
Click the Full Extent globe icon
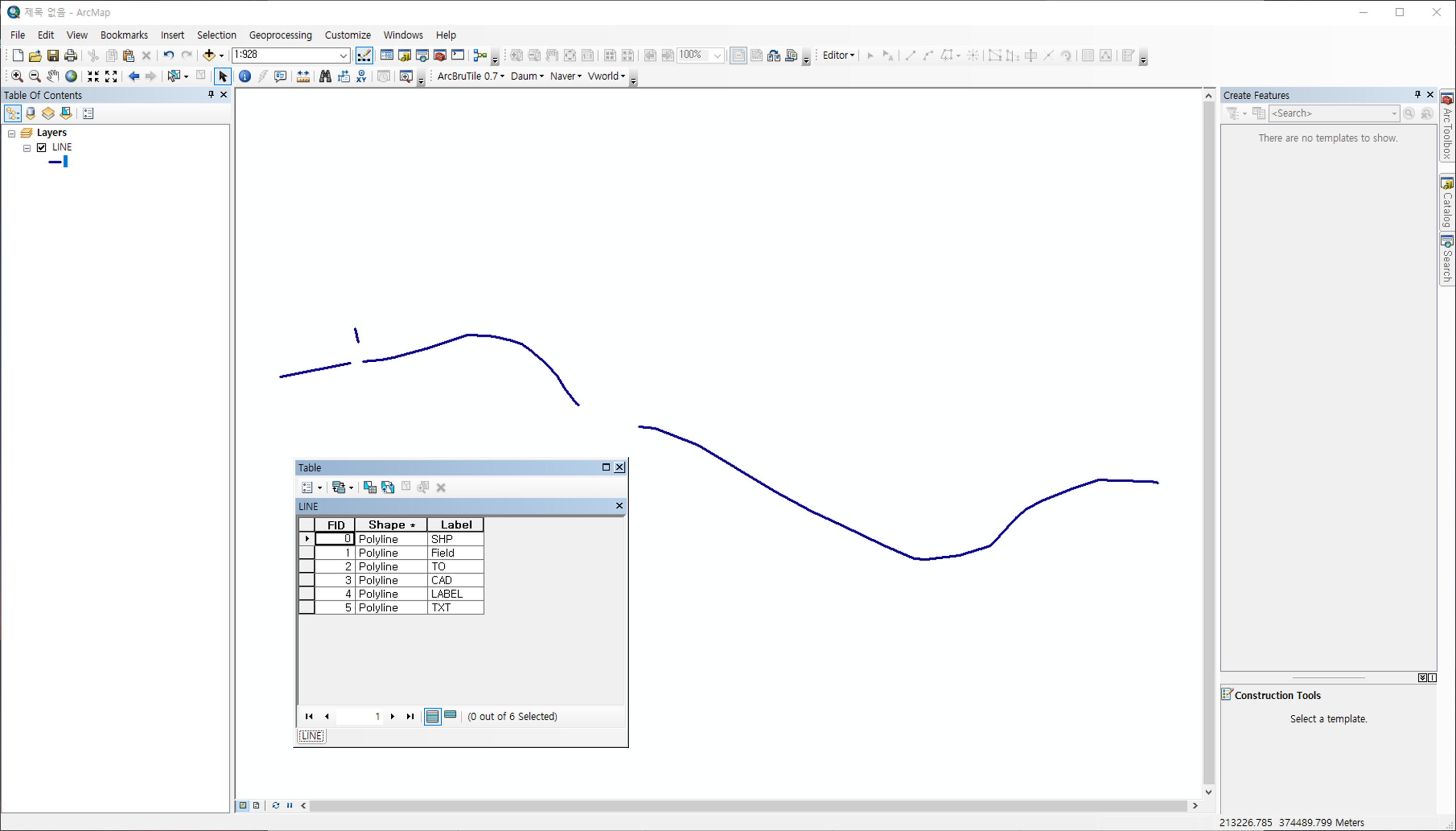coord(71,77)
